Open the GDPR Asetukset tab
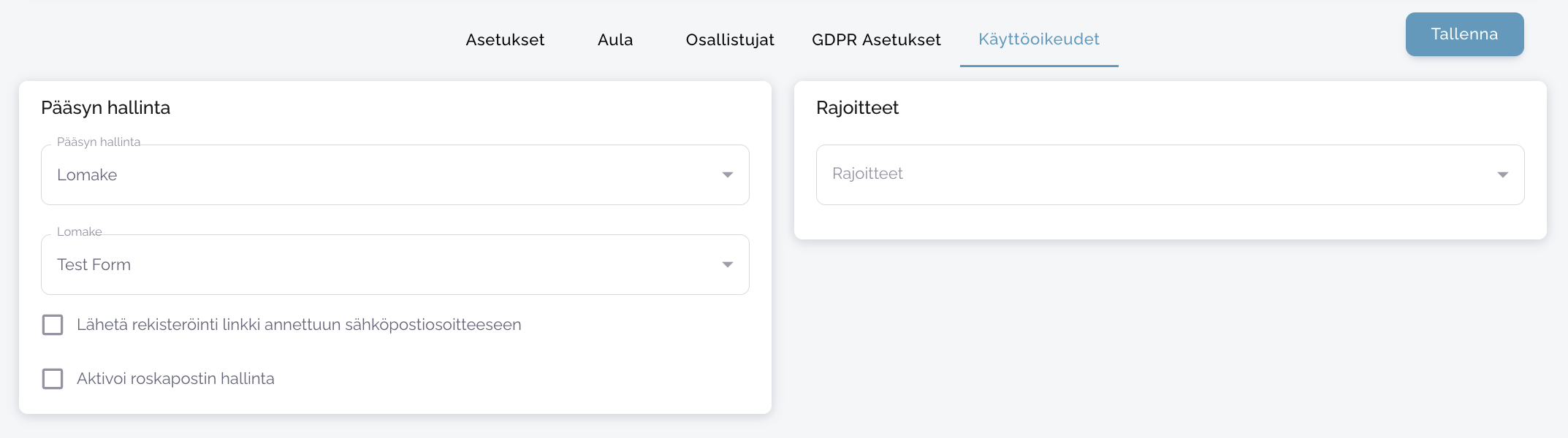 coord(876,40)
